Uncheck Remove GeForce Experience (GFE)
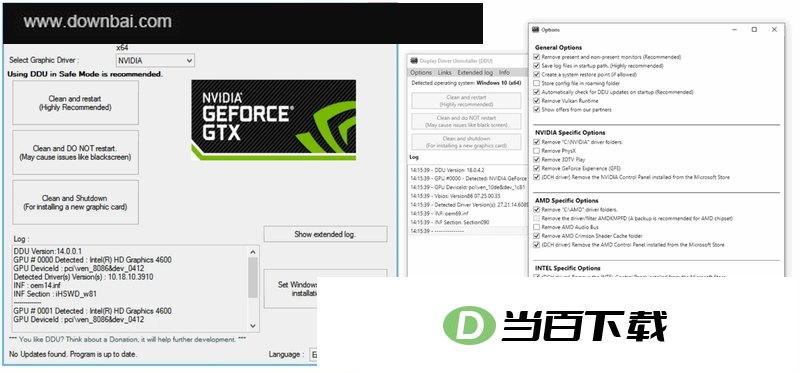The width and height of the screenshot is (800, 373). click(536, 168)
